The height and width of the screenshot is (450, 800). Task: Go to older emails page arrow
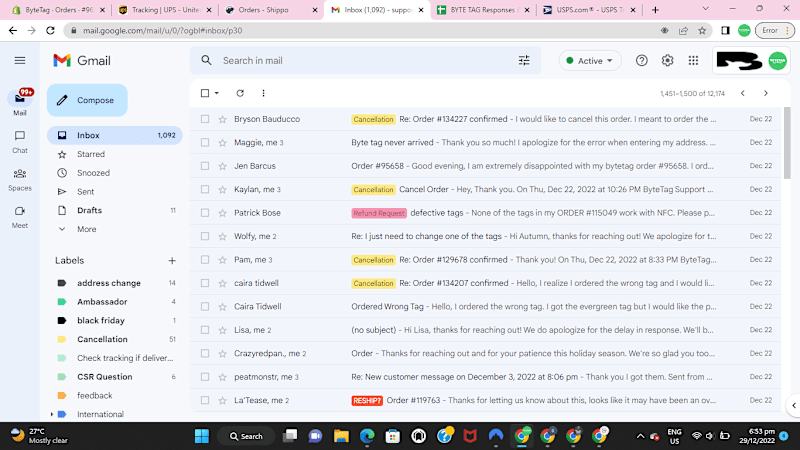[x=765, y=93]
